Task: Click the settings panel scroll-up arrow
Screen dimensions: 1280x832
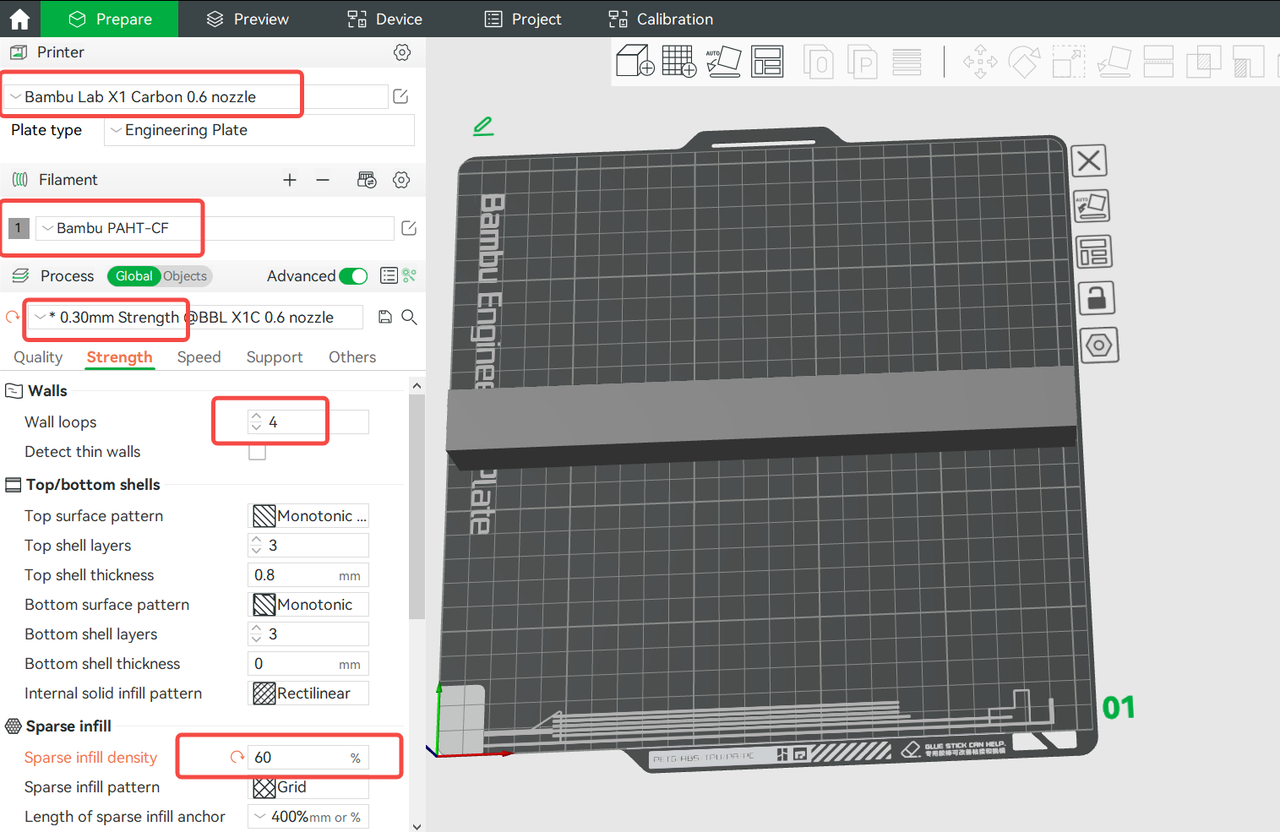Action: pos(417,386)
